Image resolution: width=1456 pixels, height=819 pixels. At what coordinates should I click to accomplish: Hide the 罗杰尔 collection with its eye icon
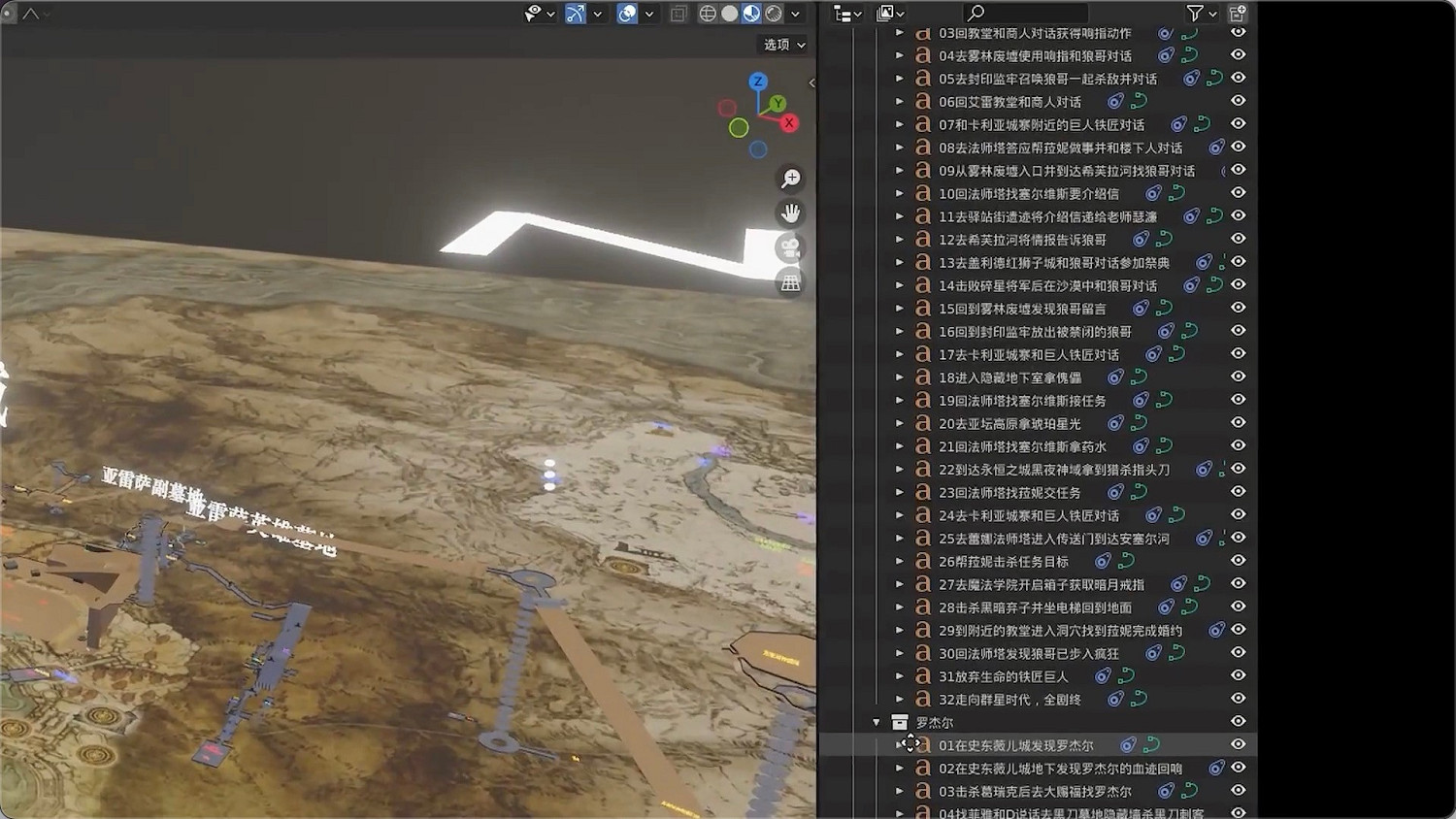pos(1238,721)
